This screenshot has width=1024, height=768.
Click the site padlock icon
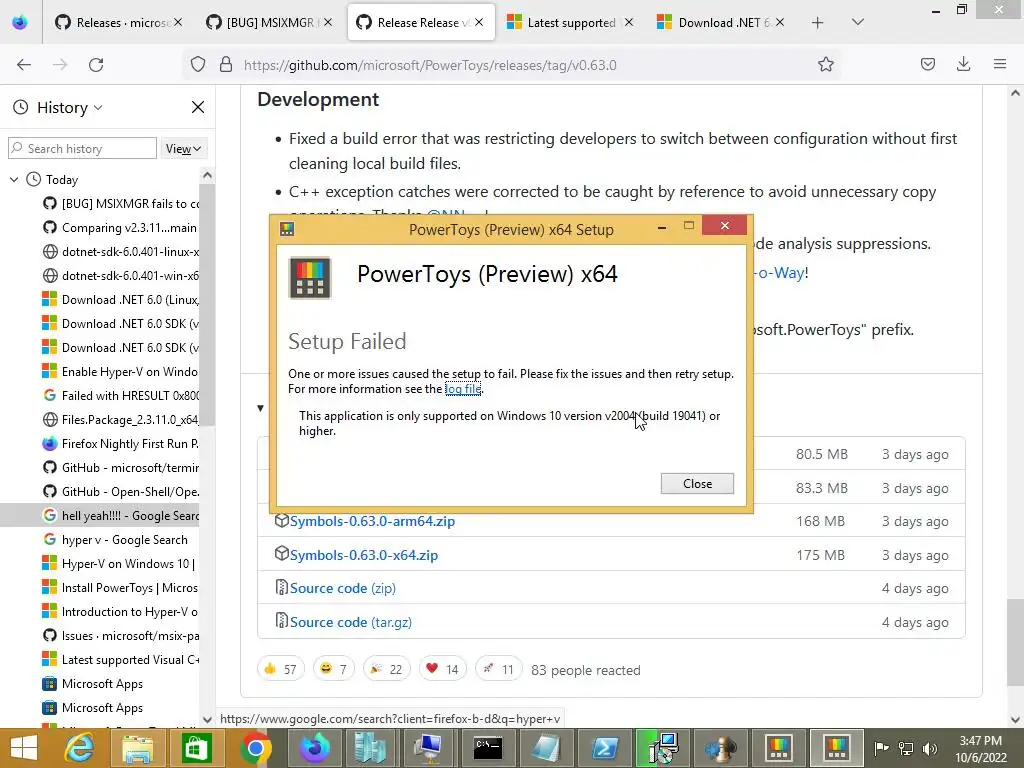(226, 65)
